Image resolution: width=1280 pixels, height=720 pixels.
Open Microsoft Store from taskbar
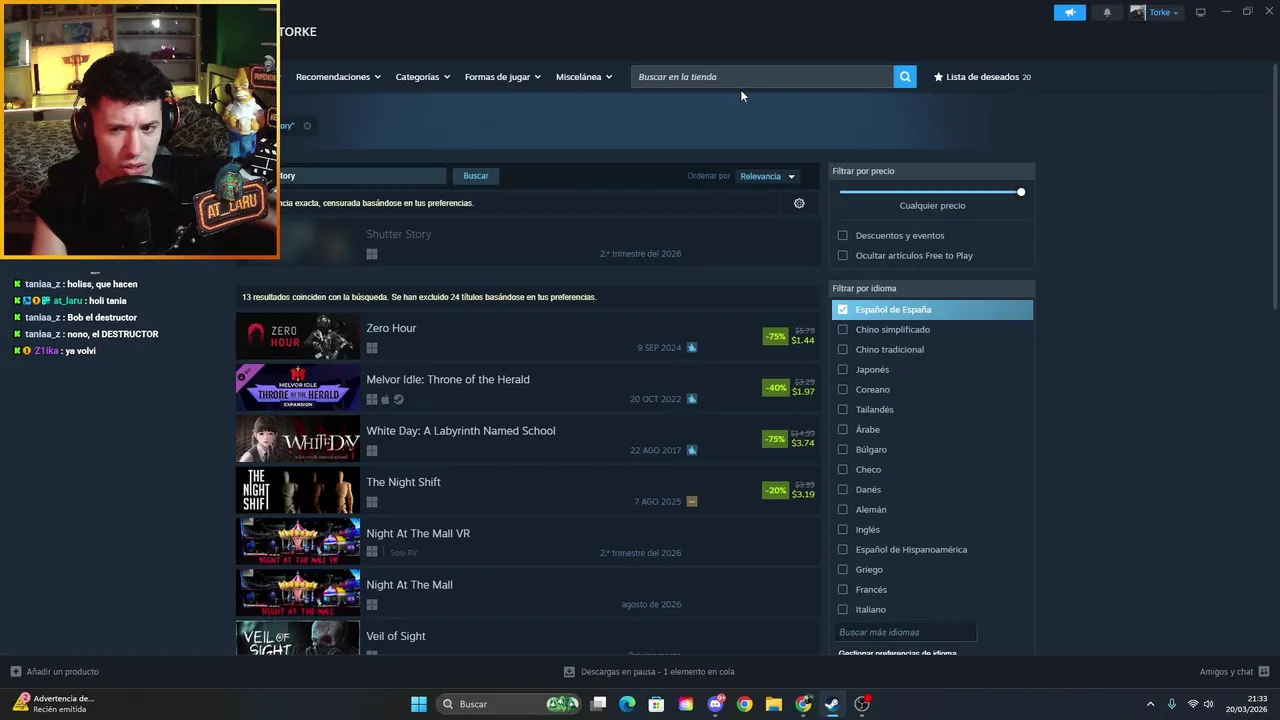click(x=656, y=704)
